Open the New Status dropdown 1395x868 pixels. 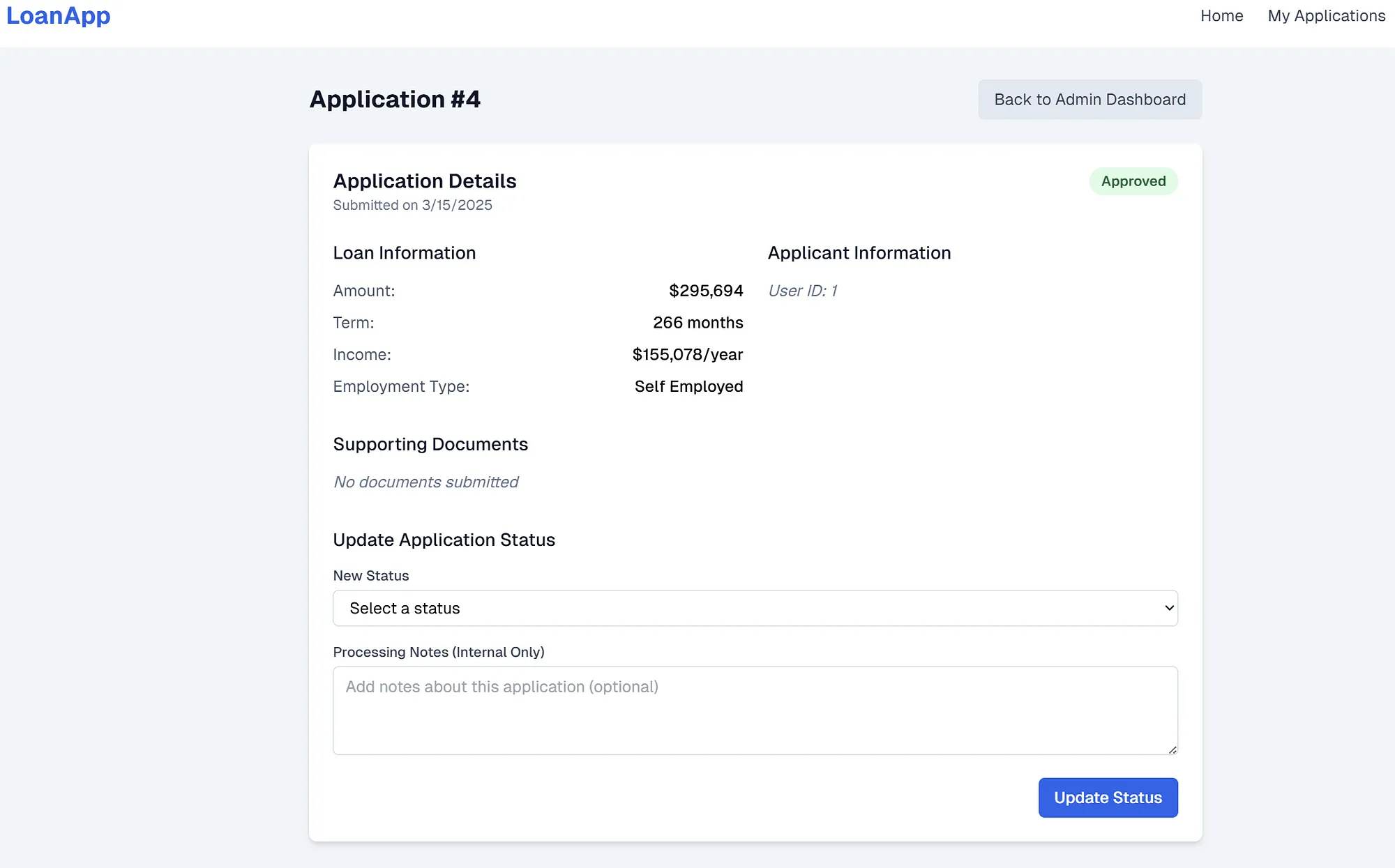(x=755, y=608)
